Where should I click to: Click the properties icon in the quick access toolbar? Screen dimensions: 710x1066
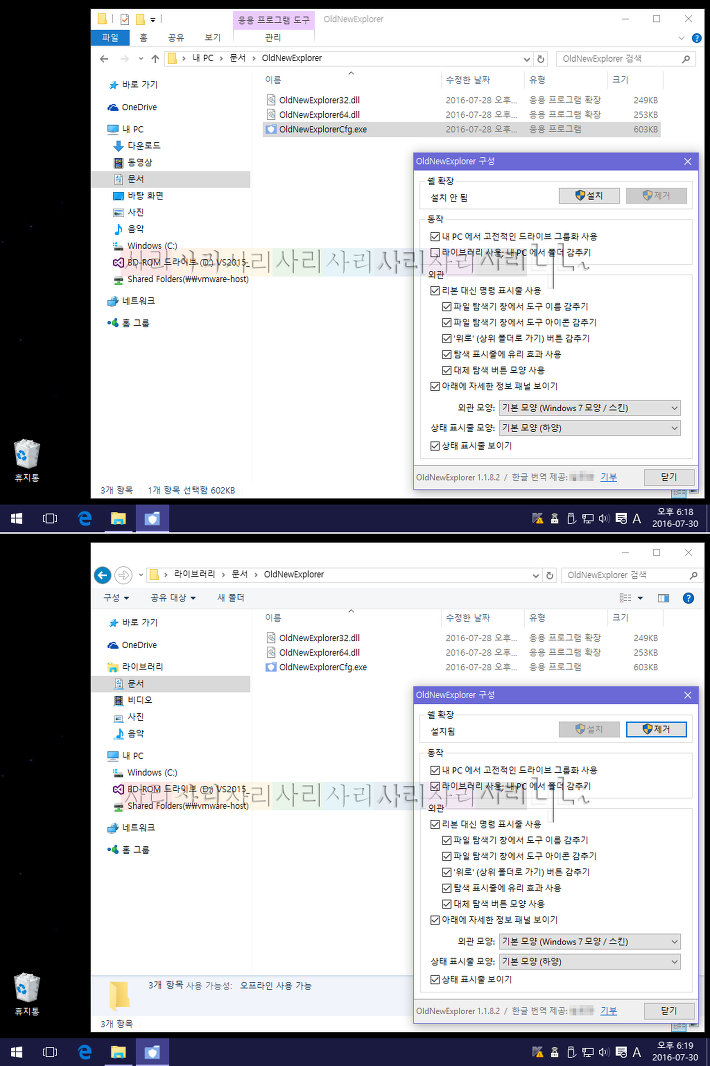pyautogui.click(x=124, y=19)
